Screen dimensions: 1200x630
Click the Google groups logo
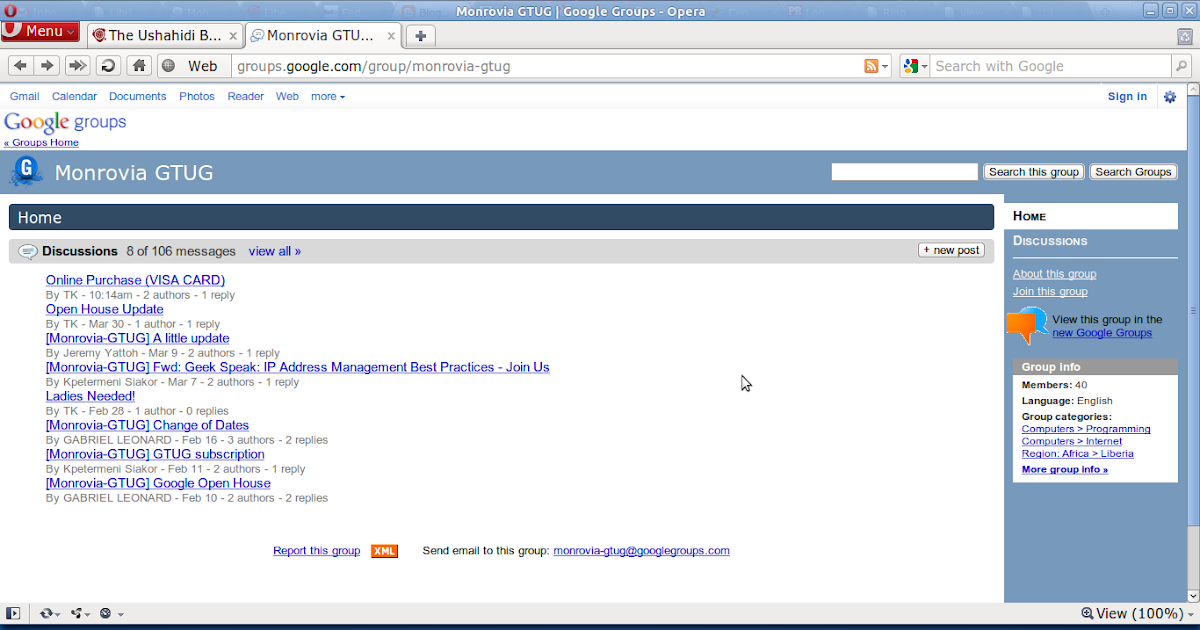click(x=65, y=122)
